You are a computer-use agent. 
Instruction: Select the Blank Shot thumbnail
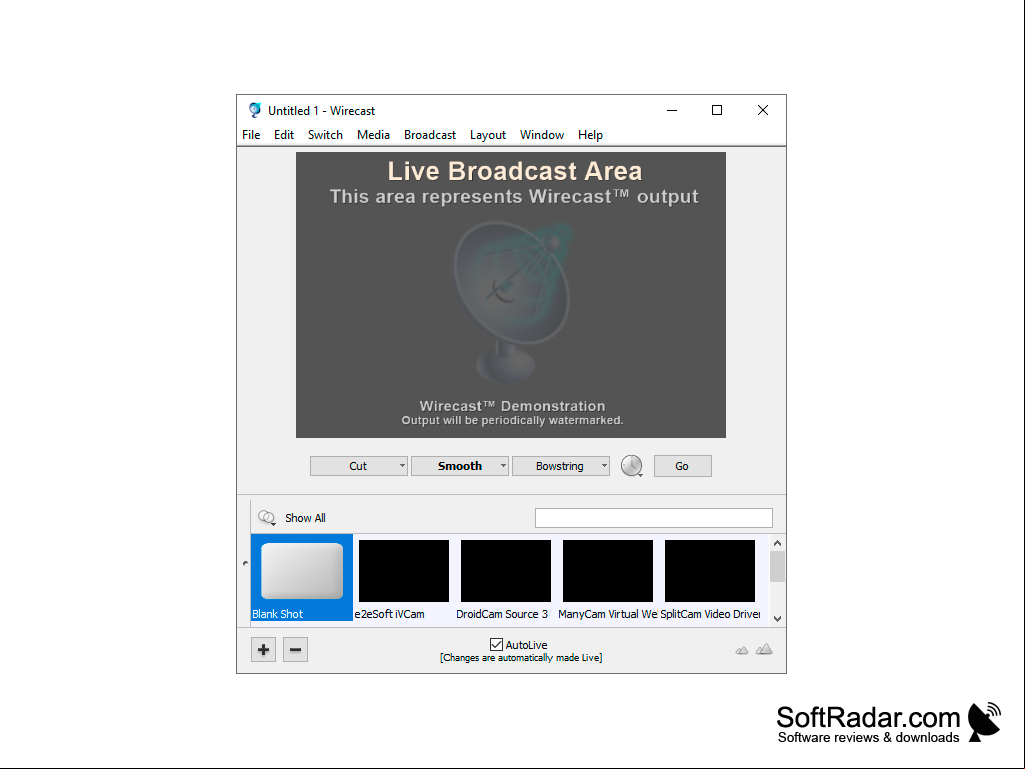tap(302, 577)
